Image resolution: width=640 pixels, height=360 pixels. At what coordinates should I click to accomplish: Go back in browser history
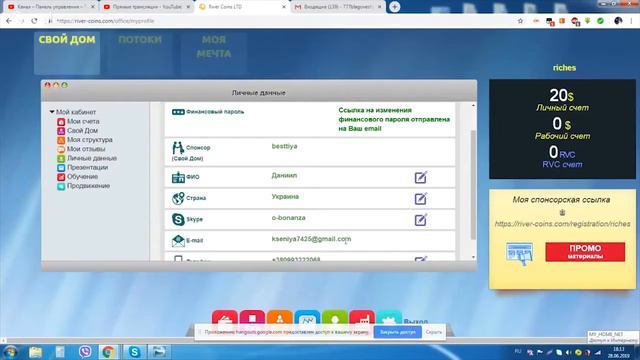point(9,21)
